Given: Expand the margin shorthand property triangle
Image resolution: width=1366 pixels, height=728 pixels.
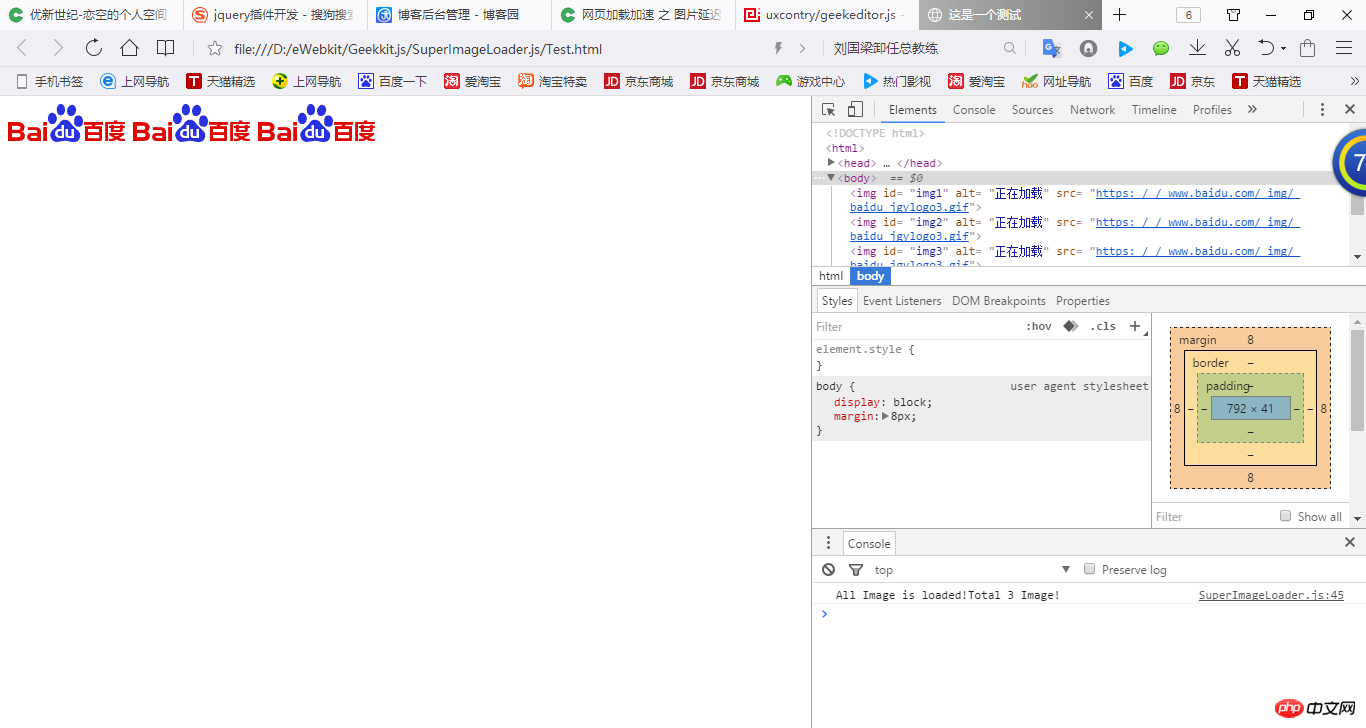Looking at the screenshot, I should pyautogui.click(x=884, y=416).
